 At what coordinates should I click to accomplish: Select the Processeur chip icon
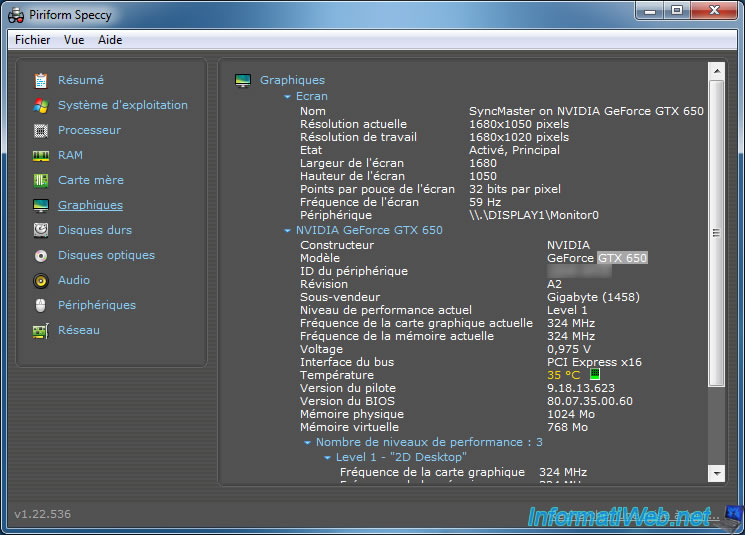[x=41, y=130]
